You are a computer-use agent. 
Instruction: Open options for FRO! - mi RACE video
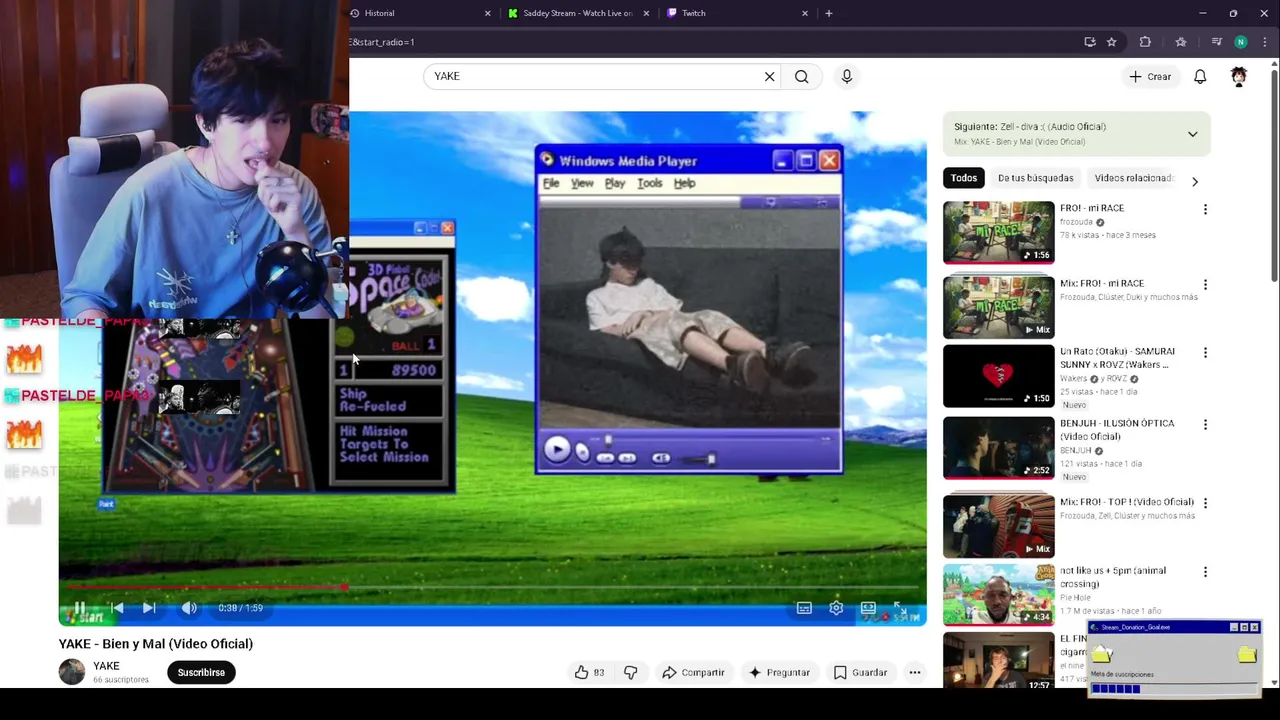tap(1205, 209)
